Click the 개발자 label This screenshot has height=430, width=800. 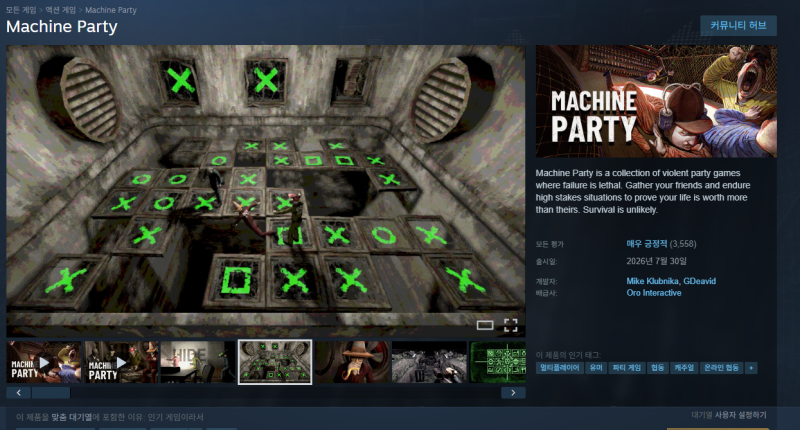(546, 282)
